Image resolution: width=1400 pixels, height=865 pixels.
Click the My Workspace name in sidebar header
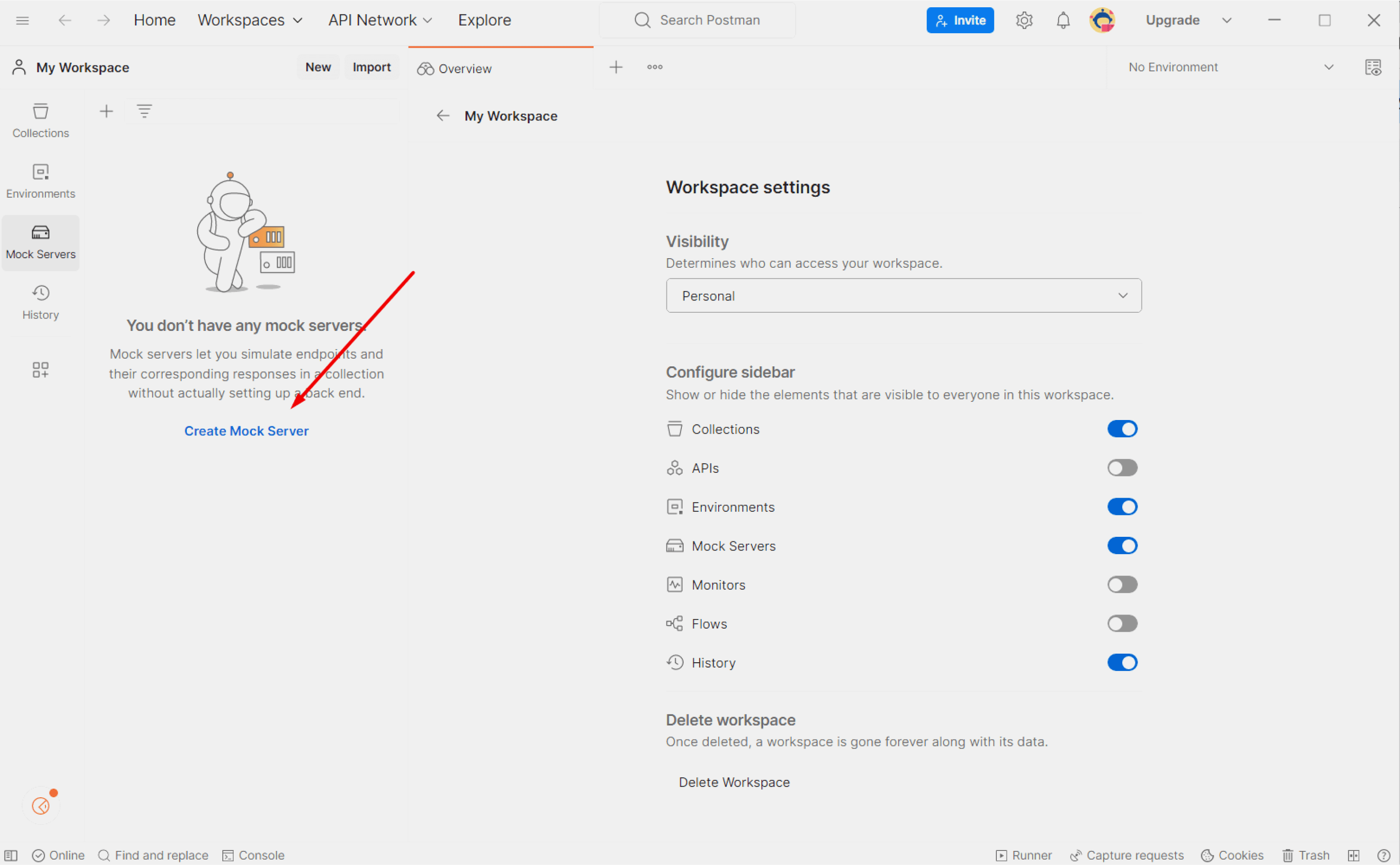point(82,68)
